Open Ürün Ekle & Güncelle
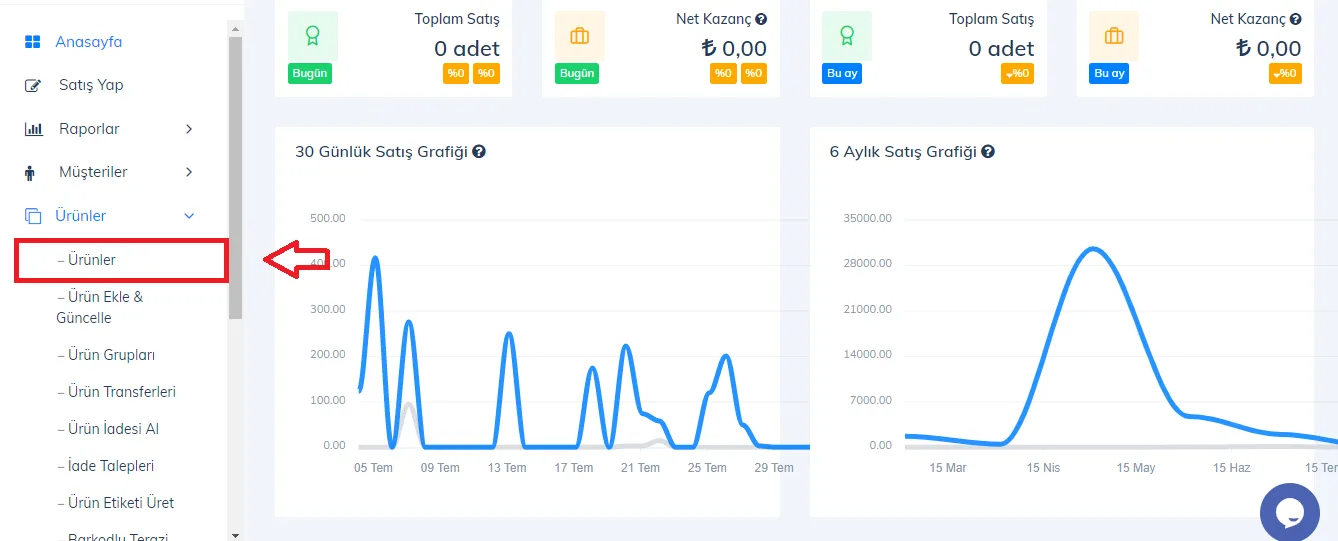The width and height of the screenshot is (1338, 541). pyautogui.click(x=99, y=307)
